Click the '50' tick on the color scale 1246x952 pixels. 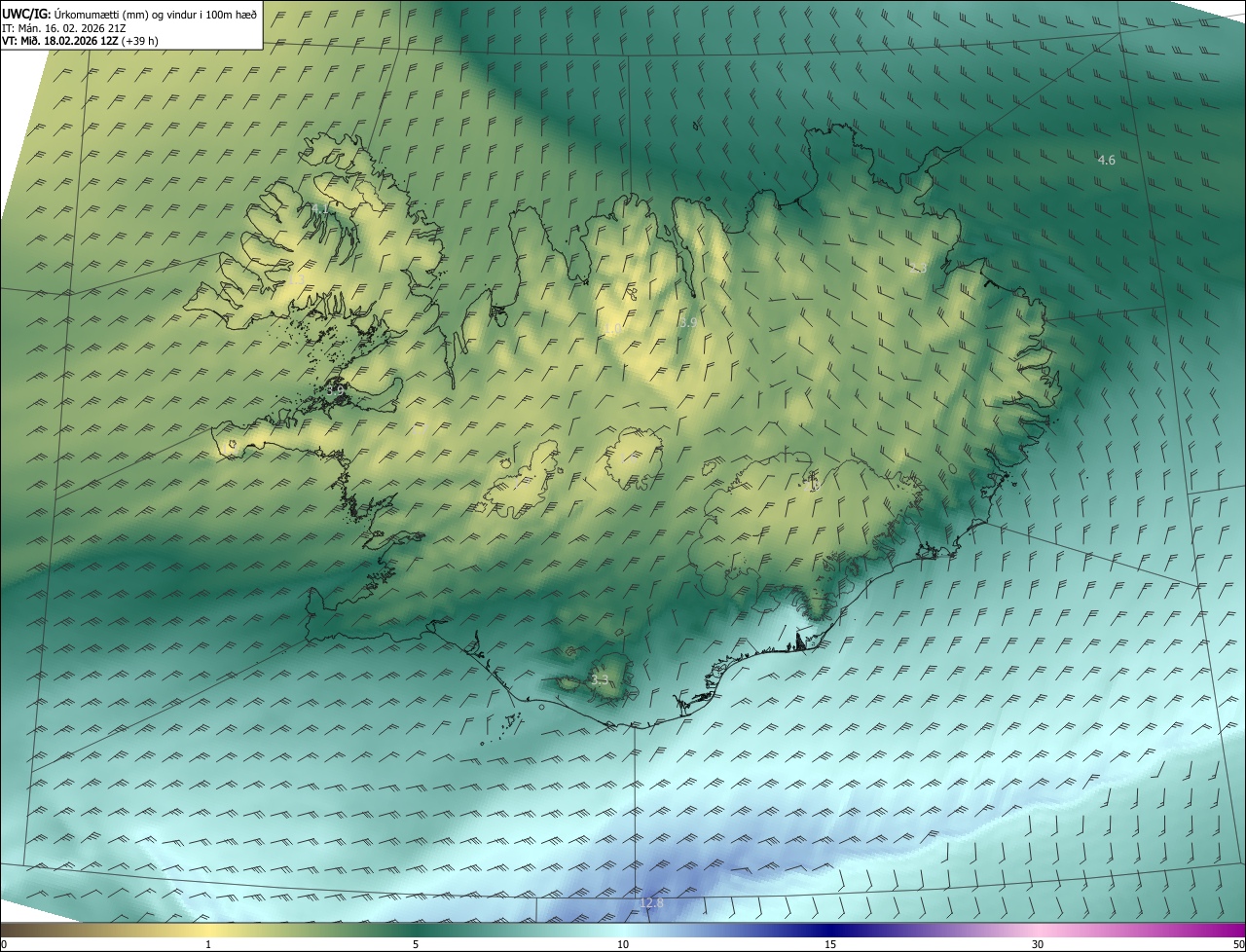coord(1238,944)
